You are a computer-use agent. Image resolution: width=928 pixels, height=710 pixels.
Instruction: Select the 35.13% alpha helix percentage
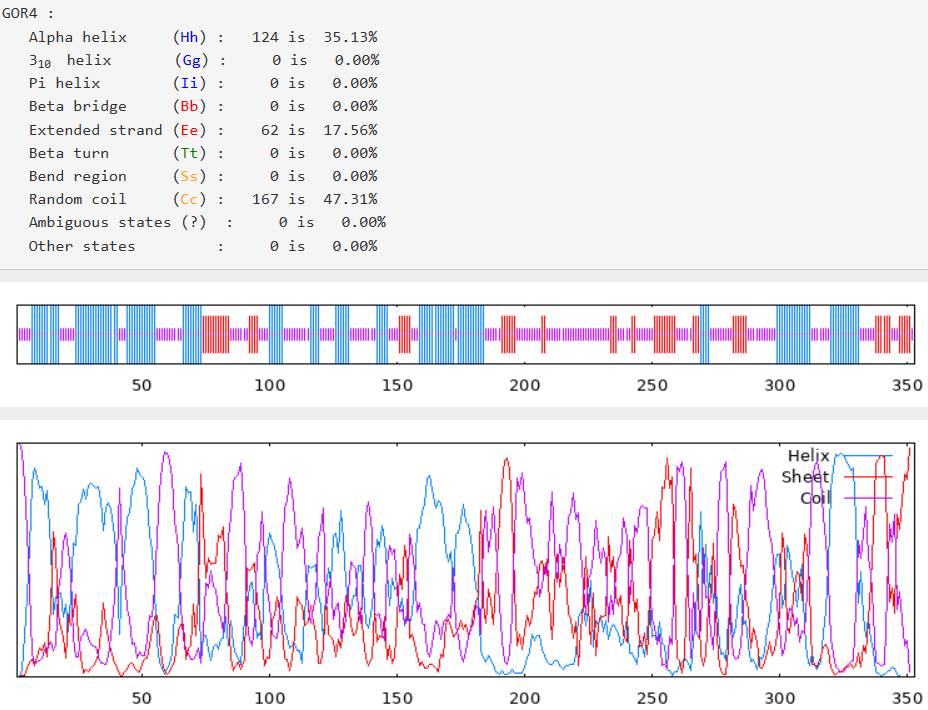tap(350, 37)
